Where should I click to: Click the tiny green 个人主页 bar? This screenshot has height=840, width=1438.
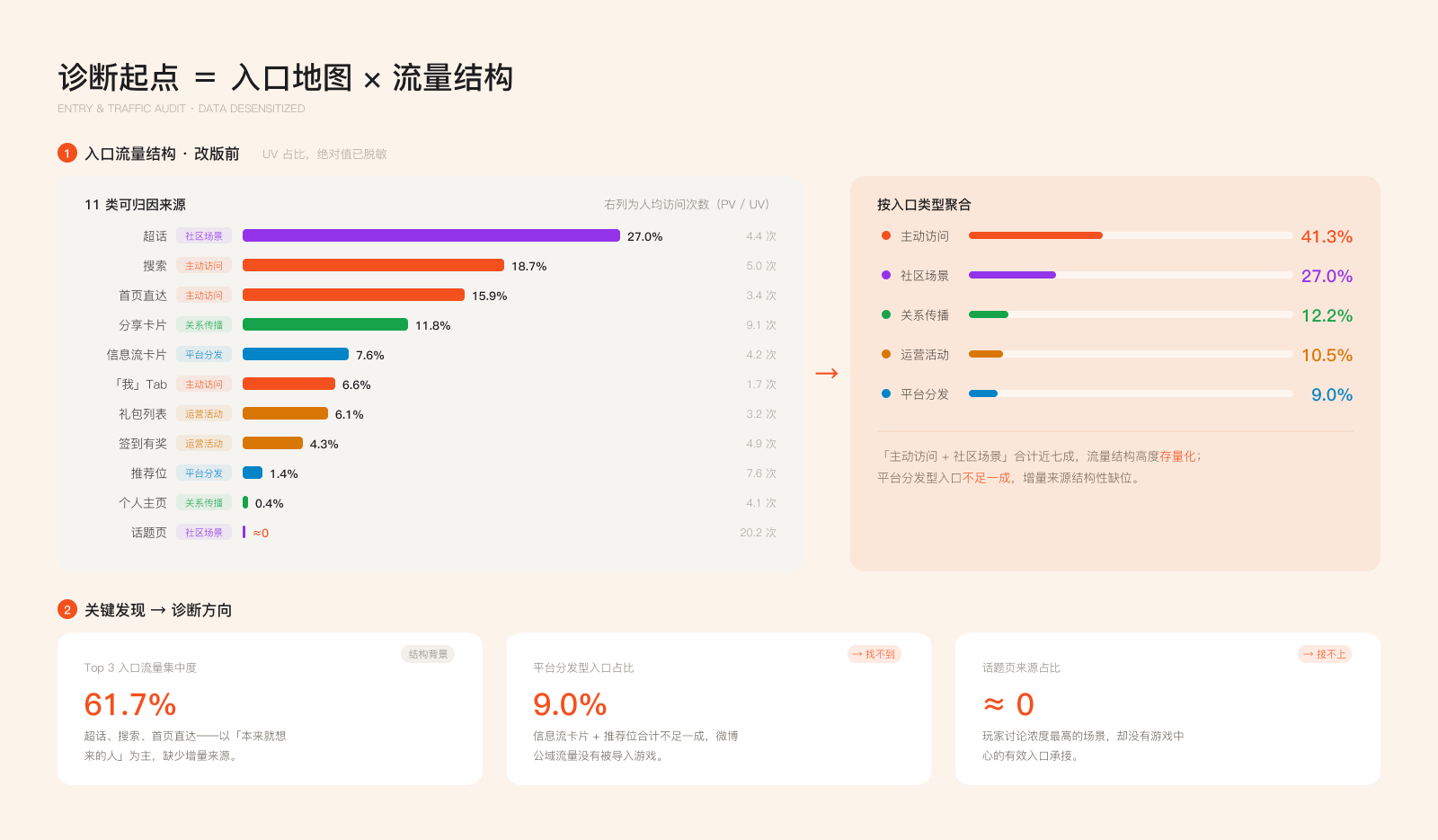click(x=245, y=502)
